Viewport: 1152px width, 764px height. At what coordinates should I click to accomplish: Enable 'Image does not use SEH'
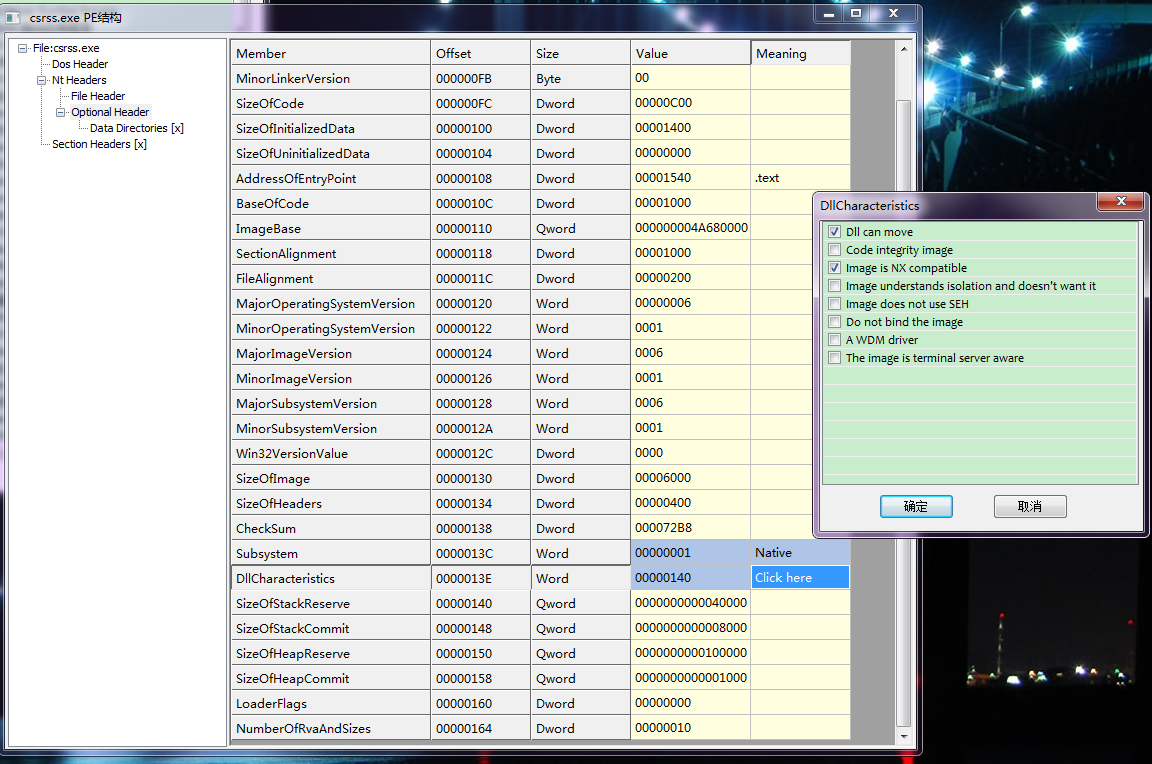coord(834,304)
